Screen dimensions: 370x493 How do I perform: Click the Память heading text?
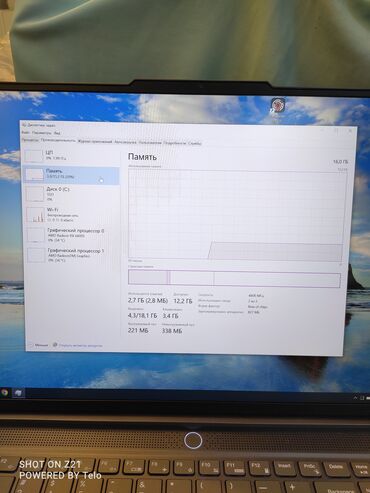point(142,157)
